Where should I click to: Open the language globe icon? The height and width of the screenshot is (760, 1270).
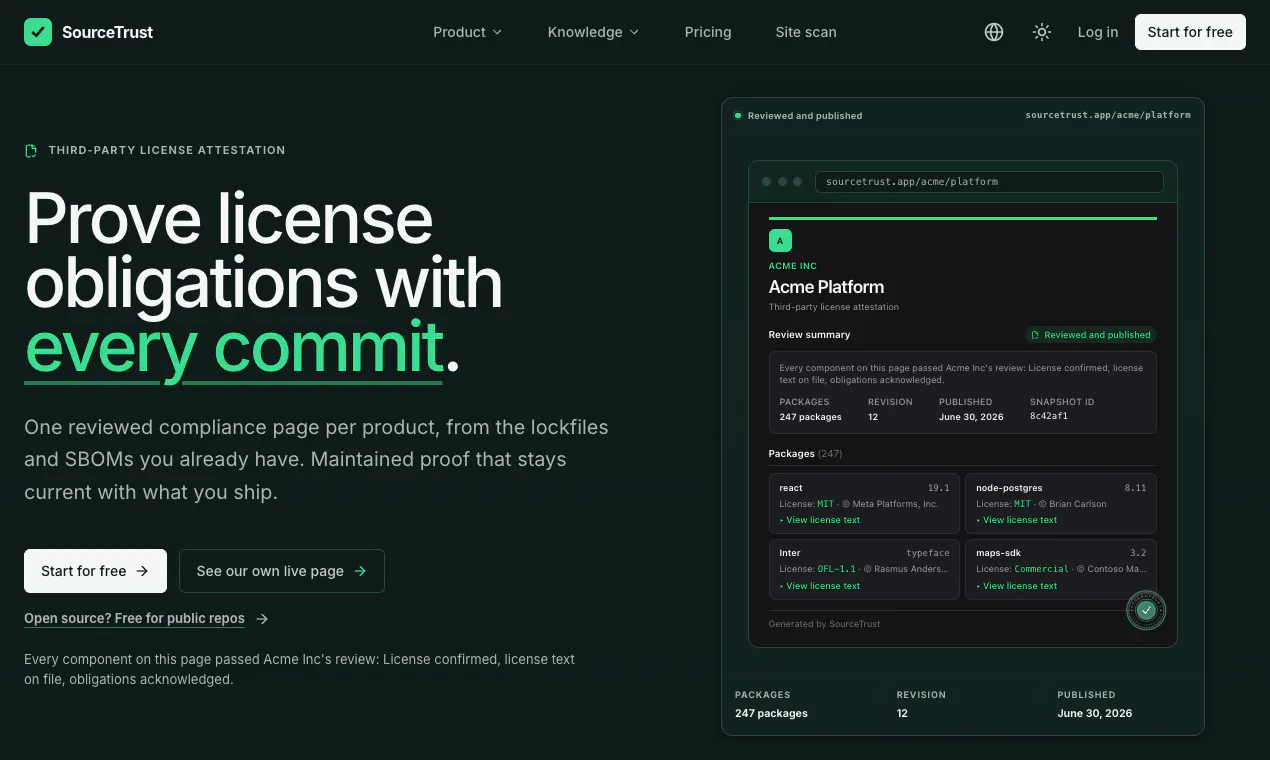click(994, 32)
